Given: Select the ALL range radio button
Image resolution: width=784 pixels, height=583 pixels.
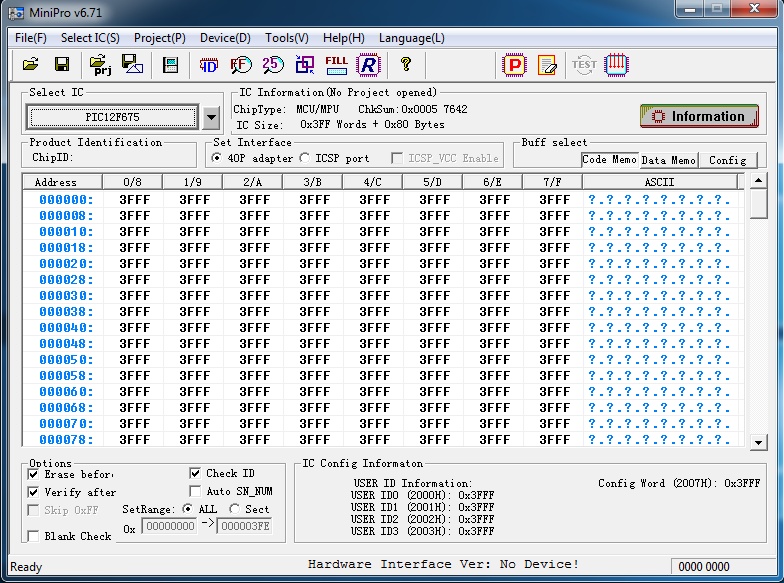Looking at the screenshot, I should pyautogui.click(x=188, y=509).
